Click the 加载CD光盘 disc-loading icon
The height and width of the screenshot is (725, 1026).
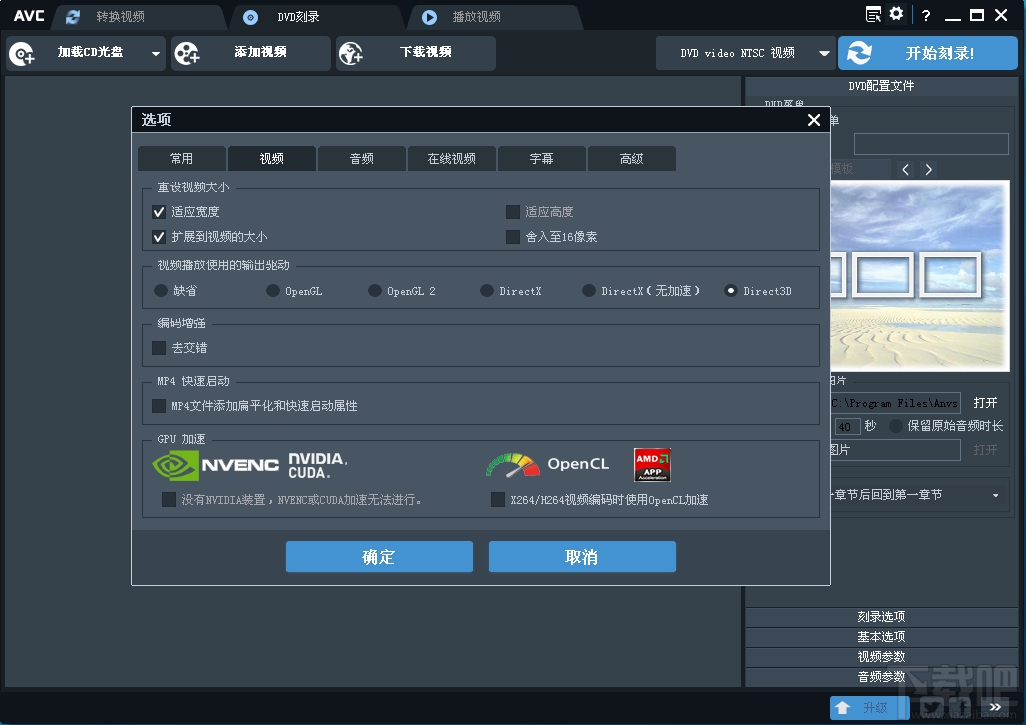coord(23,53)
